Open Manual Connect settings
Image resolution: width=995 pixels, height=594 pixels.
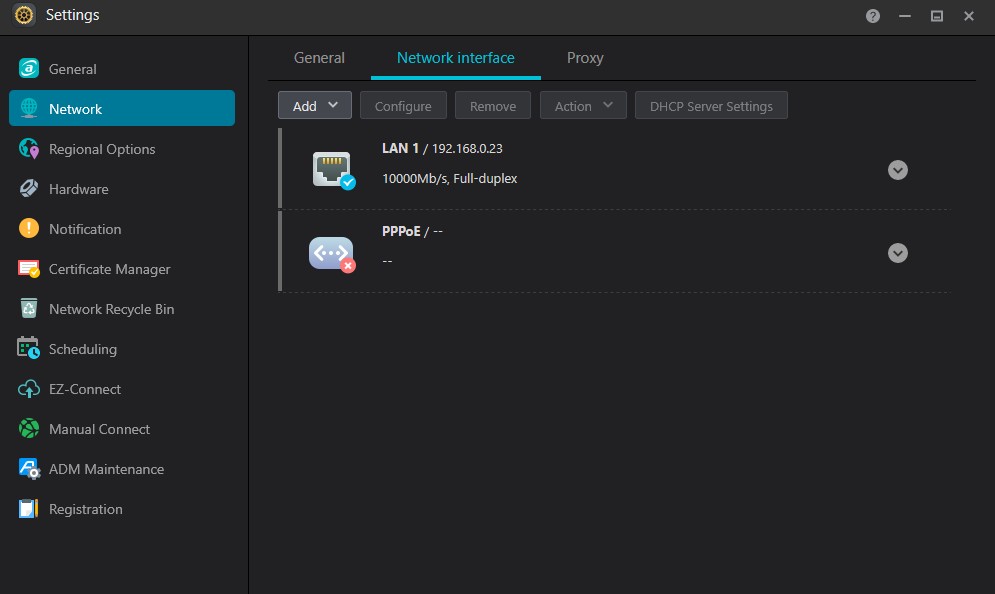point(122,428)
